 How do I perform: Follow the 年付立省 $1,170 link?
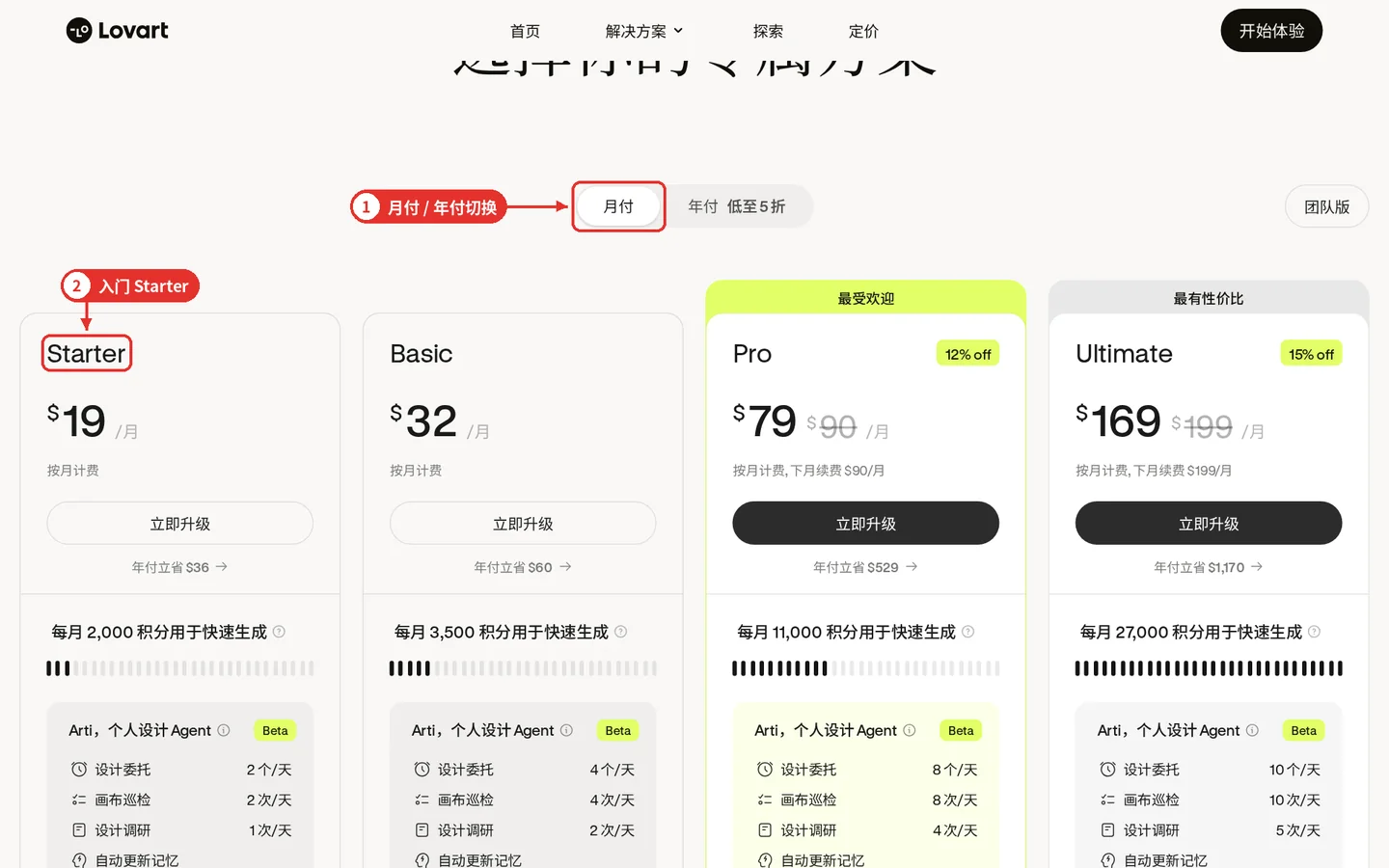[1209, 567]
